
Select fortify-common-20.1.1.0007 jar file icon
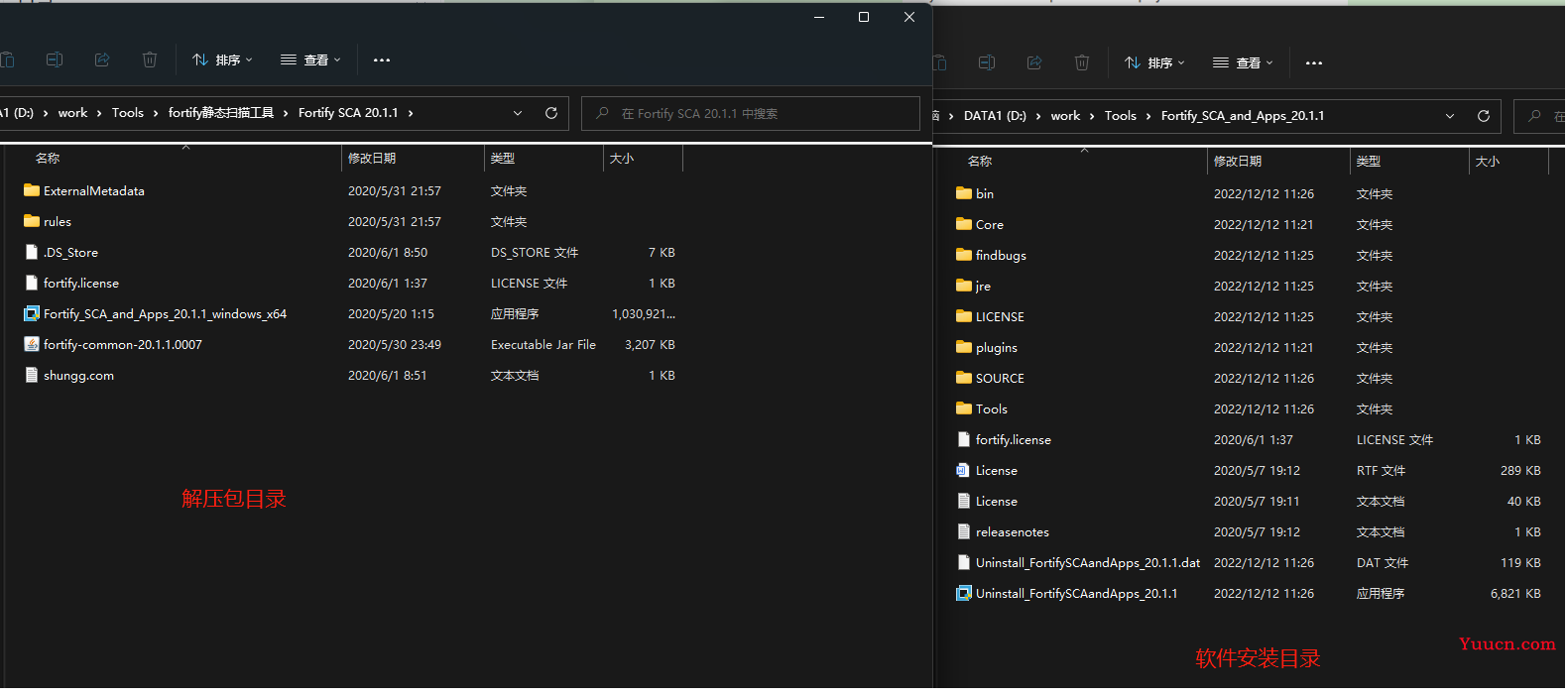(x=32, y=345)
